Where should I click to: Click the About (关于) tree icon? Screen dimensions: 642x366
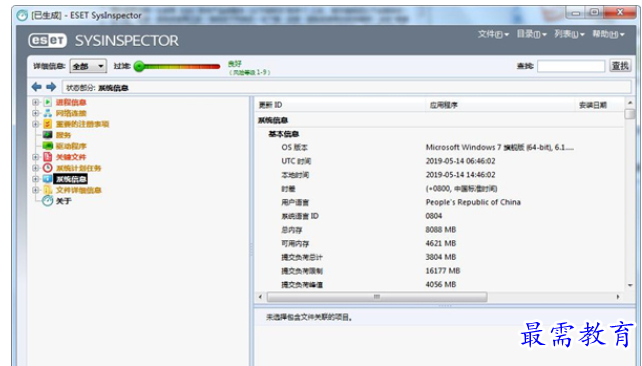[47, 201]
